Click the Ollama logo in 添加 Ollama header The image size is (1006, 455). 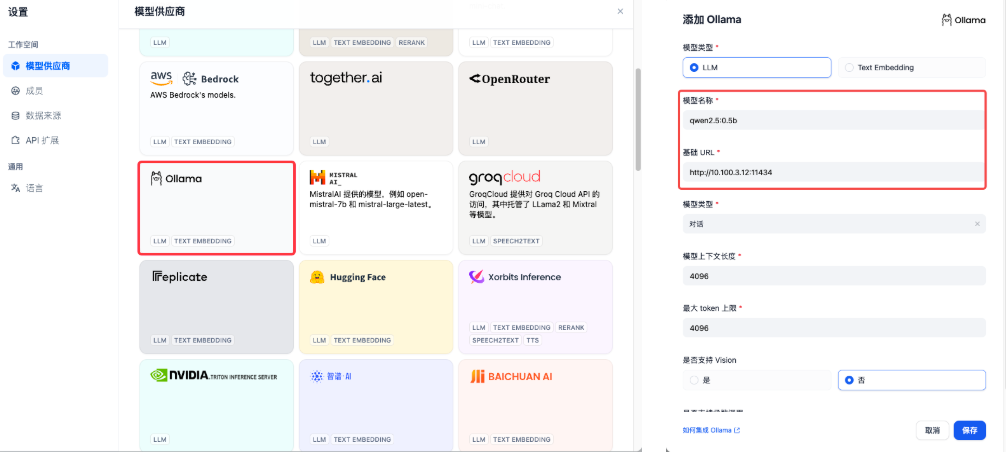(x=963, y=20)
